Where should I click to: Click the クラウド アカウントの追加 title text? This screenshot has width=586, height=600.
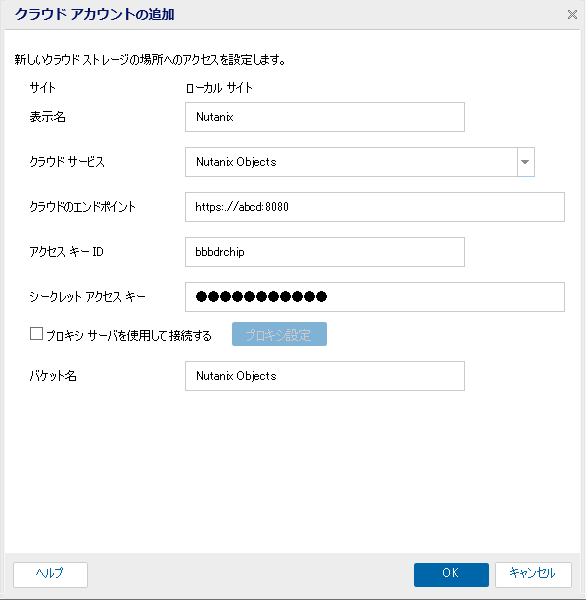95,15
